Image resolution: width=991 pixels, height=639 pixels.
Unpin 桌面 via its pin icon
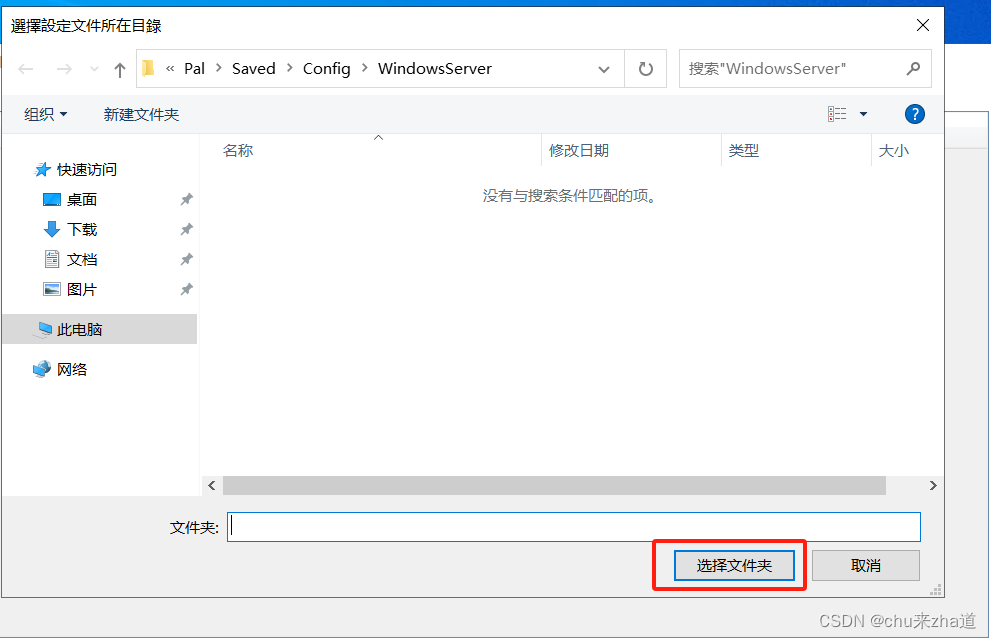click(186, 200)
